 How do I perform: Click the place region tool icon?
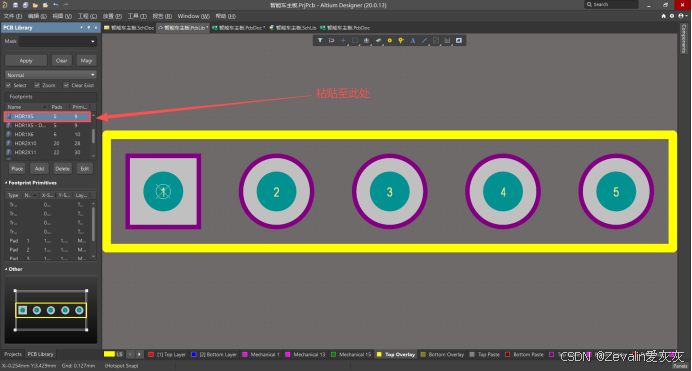click(436, 41)
